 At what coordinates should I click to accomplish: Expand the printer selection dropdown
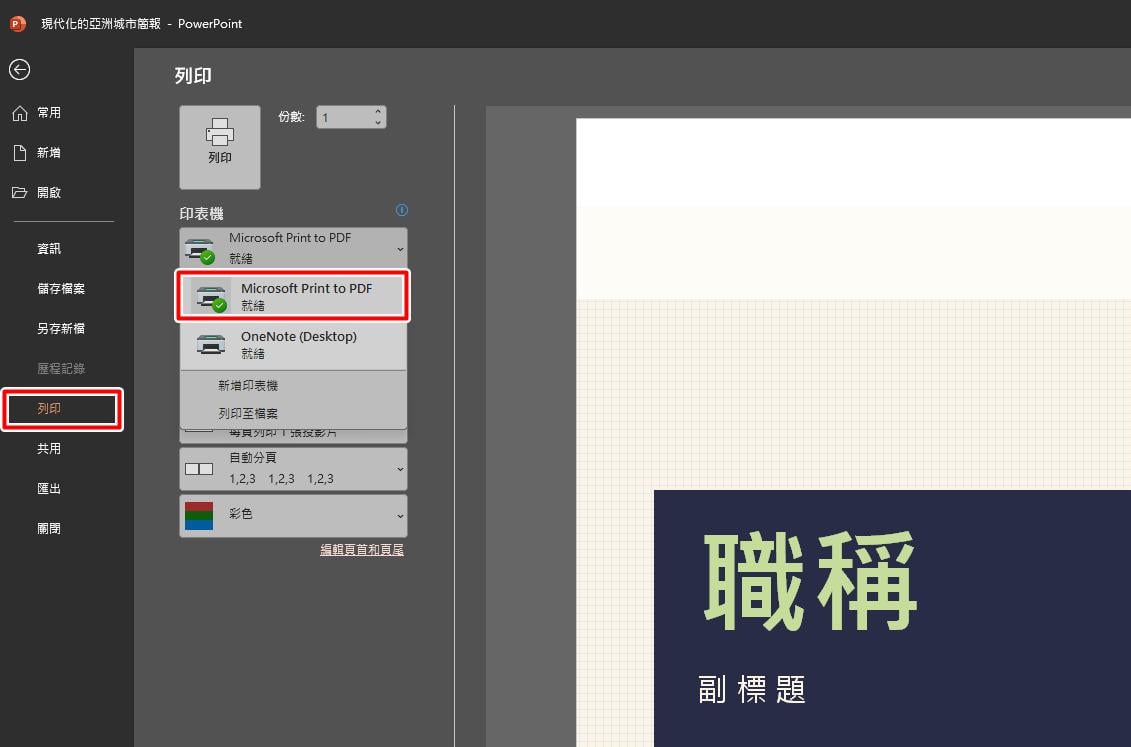pyautogui.click(x=293, y=248)
